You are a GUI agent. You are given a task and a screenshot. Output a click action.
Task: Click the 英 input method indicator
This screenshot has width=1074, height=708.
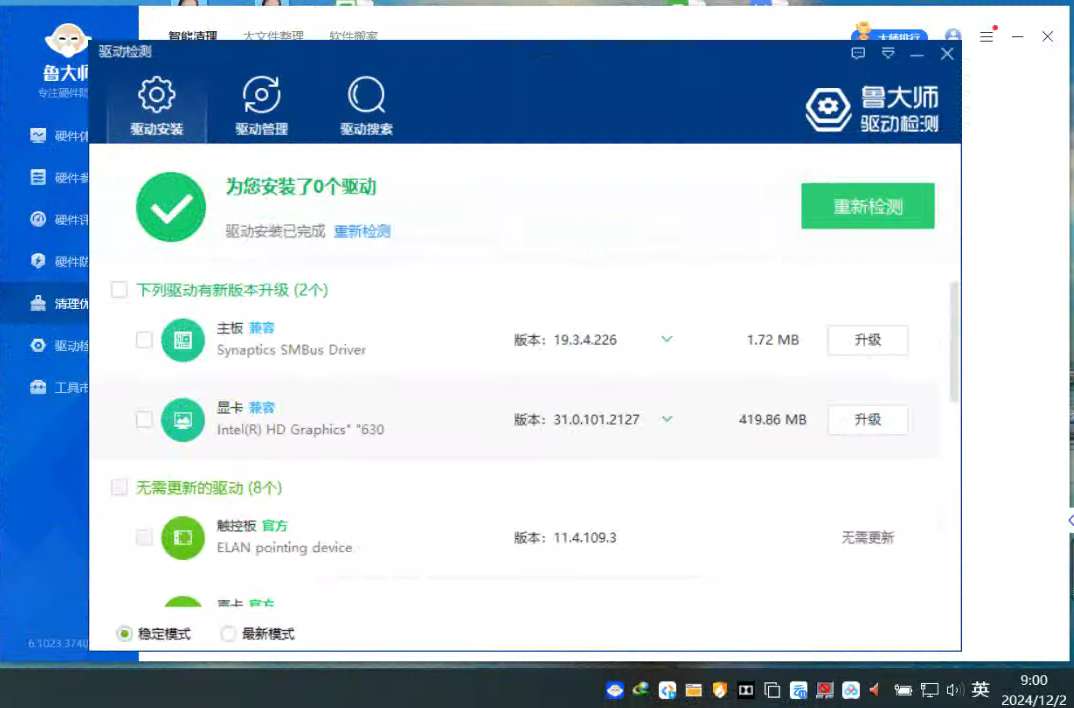point(980,689)
